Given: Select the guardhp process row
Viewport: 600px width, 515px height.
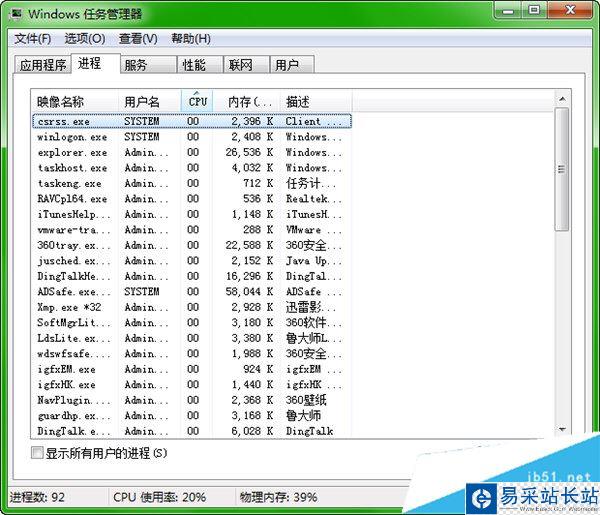Looking at the screenshot, I should pos(192,416).
